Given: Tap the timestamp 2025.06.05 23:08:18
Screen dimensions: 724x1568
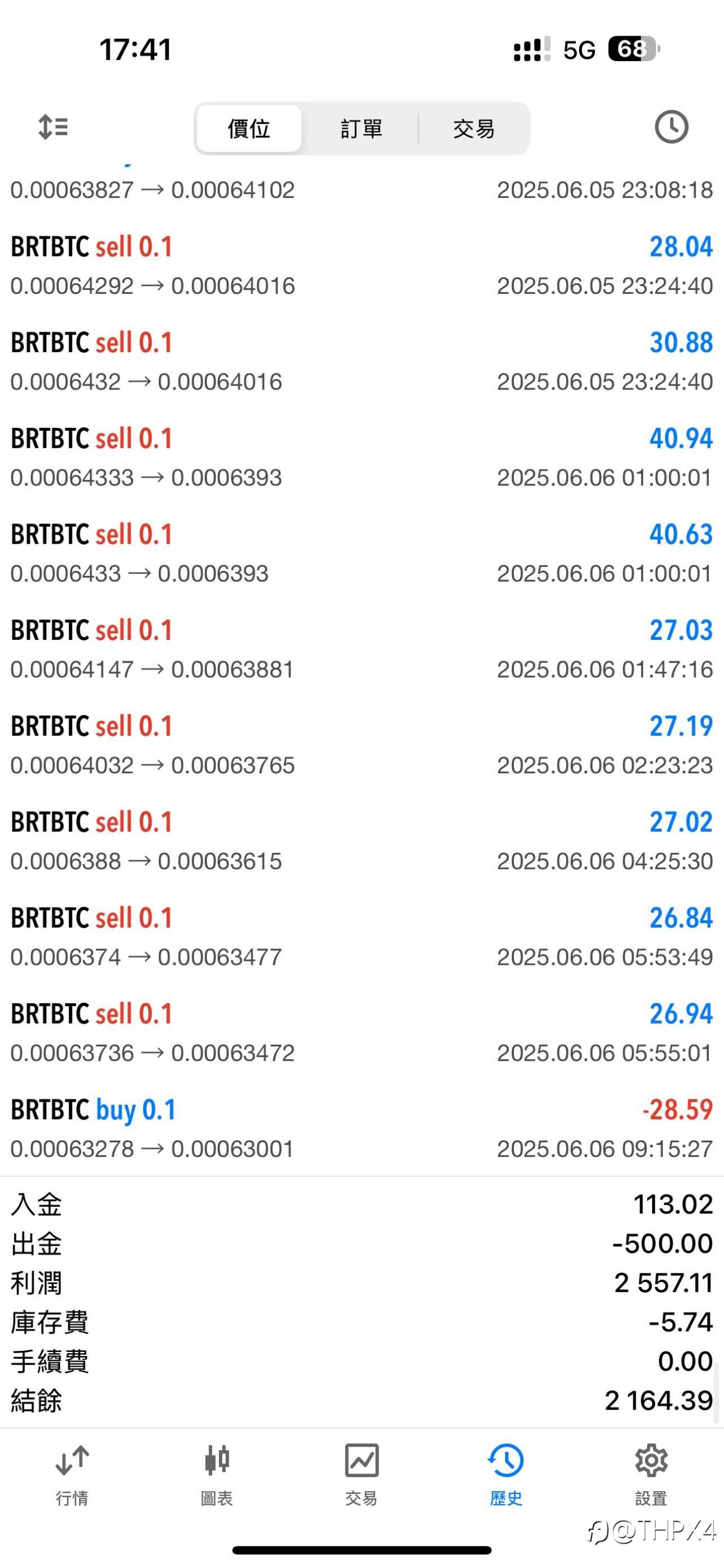Looking at the screenshot, I should point(605,190).
